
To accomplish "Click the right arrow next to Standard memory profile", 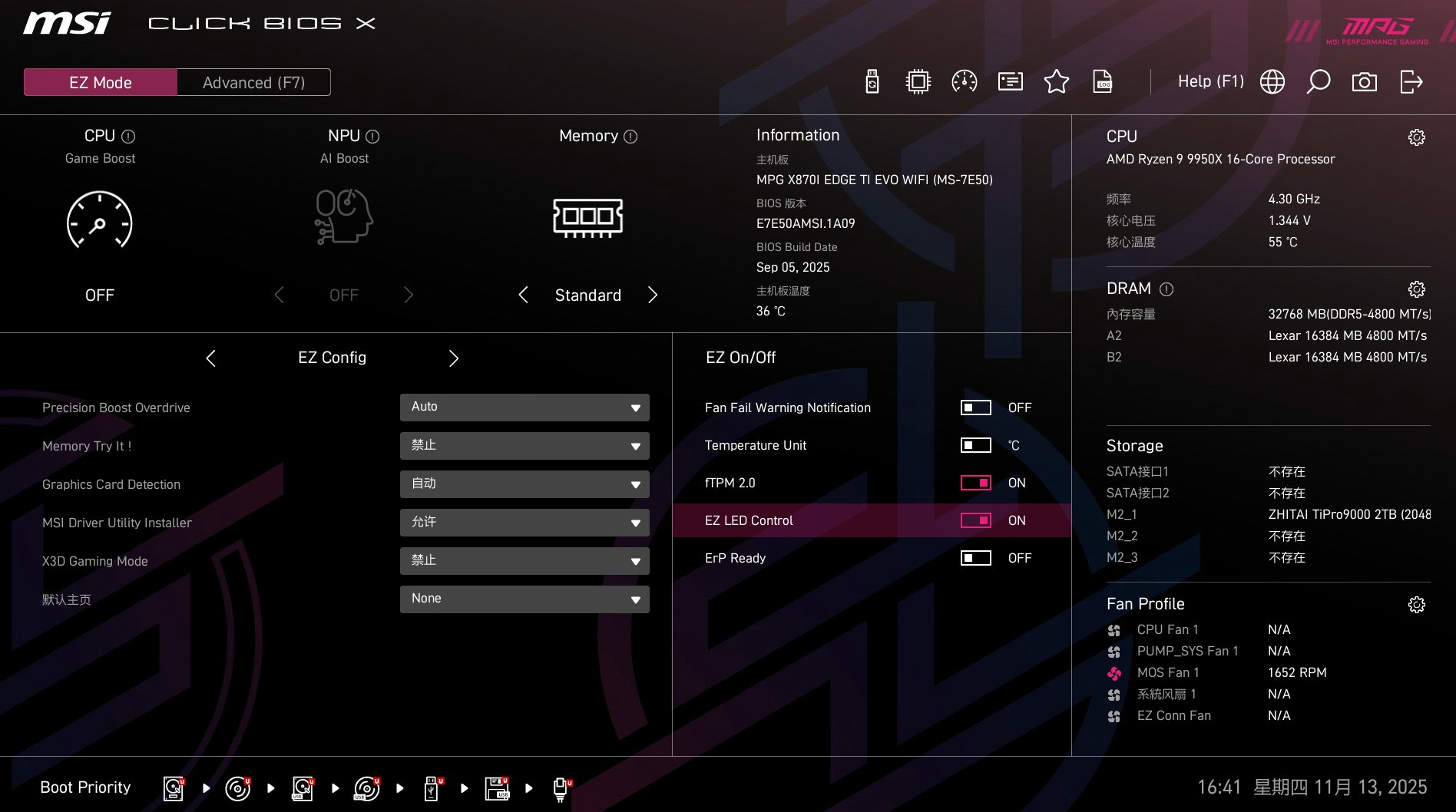I will tap(653, 295).
